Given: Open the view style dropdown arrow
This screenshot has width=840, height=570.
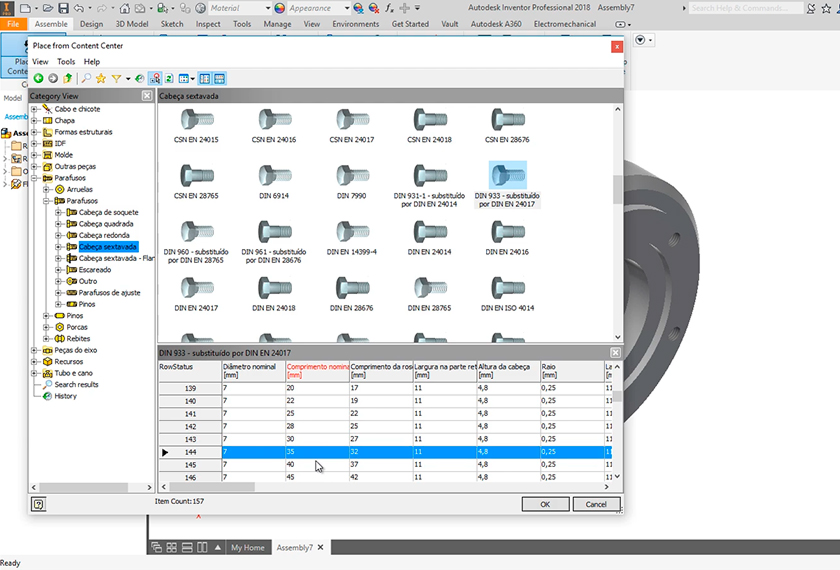Looking at the screenshot, I should (x=193, y=78).
